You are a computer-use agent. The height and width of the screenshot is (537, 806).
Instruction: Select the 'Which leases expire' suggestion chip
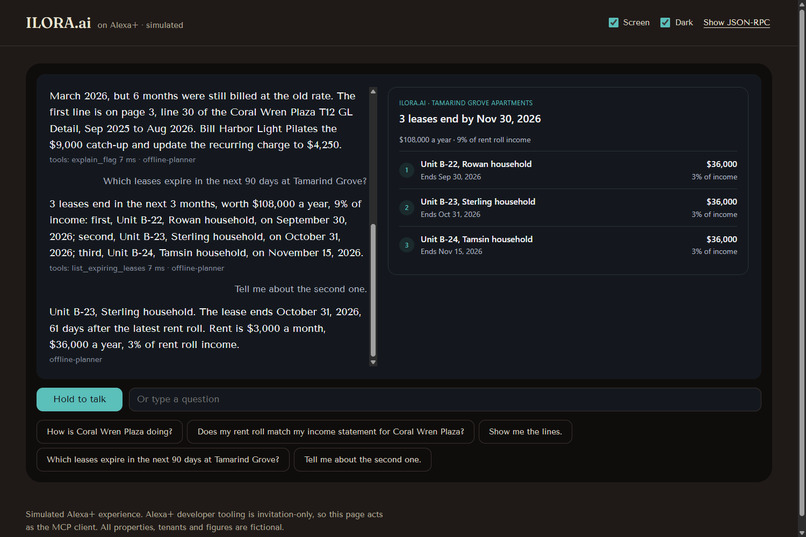click(x=163, y=459)
